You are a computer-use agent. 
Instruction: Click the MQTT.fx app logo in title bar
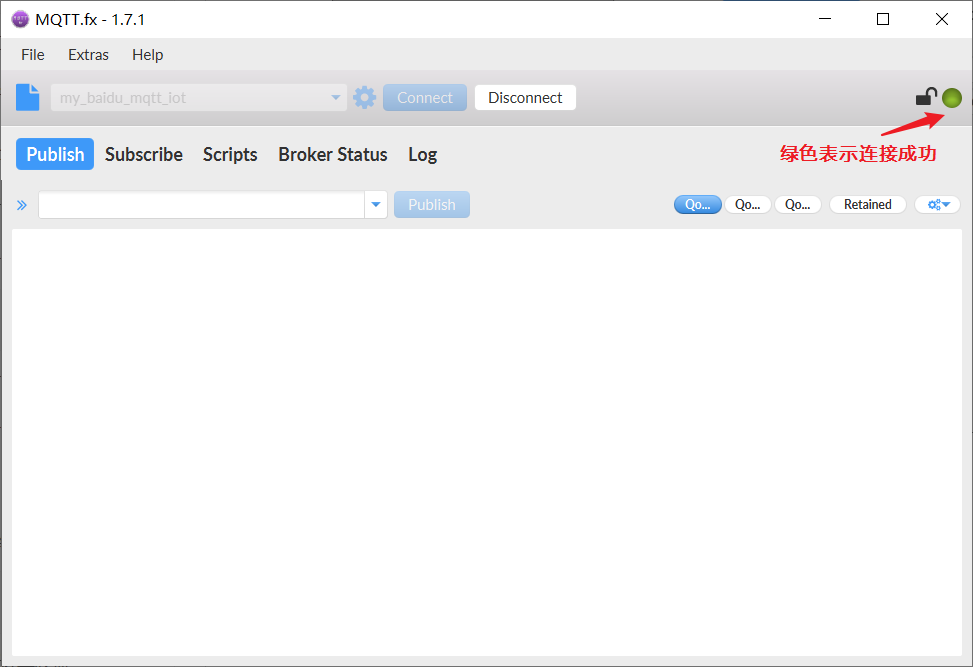[x=20, y=19]
